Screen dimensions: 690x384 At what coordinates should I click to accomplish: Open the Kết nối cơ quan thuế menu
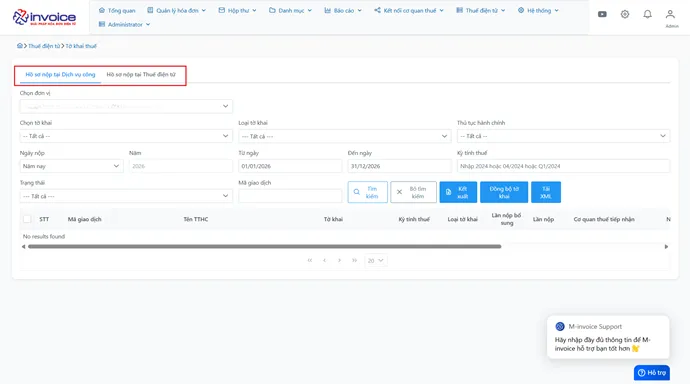pyautogui.click(x=409, y=10)
